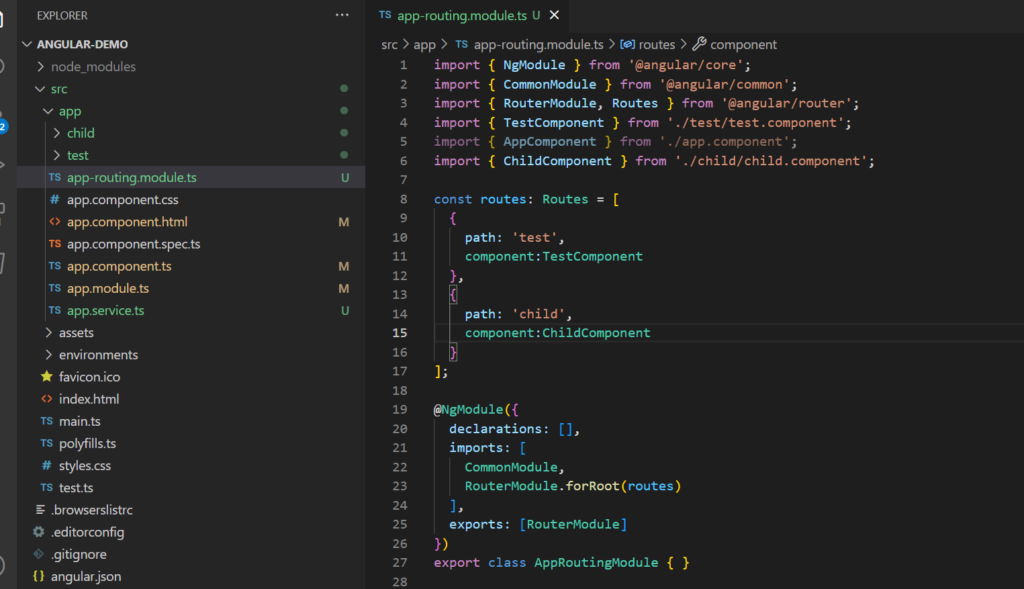Open Explorer more actions ellipsis menu

point(342,15)
